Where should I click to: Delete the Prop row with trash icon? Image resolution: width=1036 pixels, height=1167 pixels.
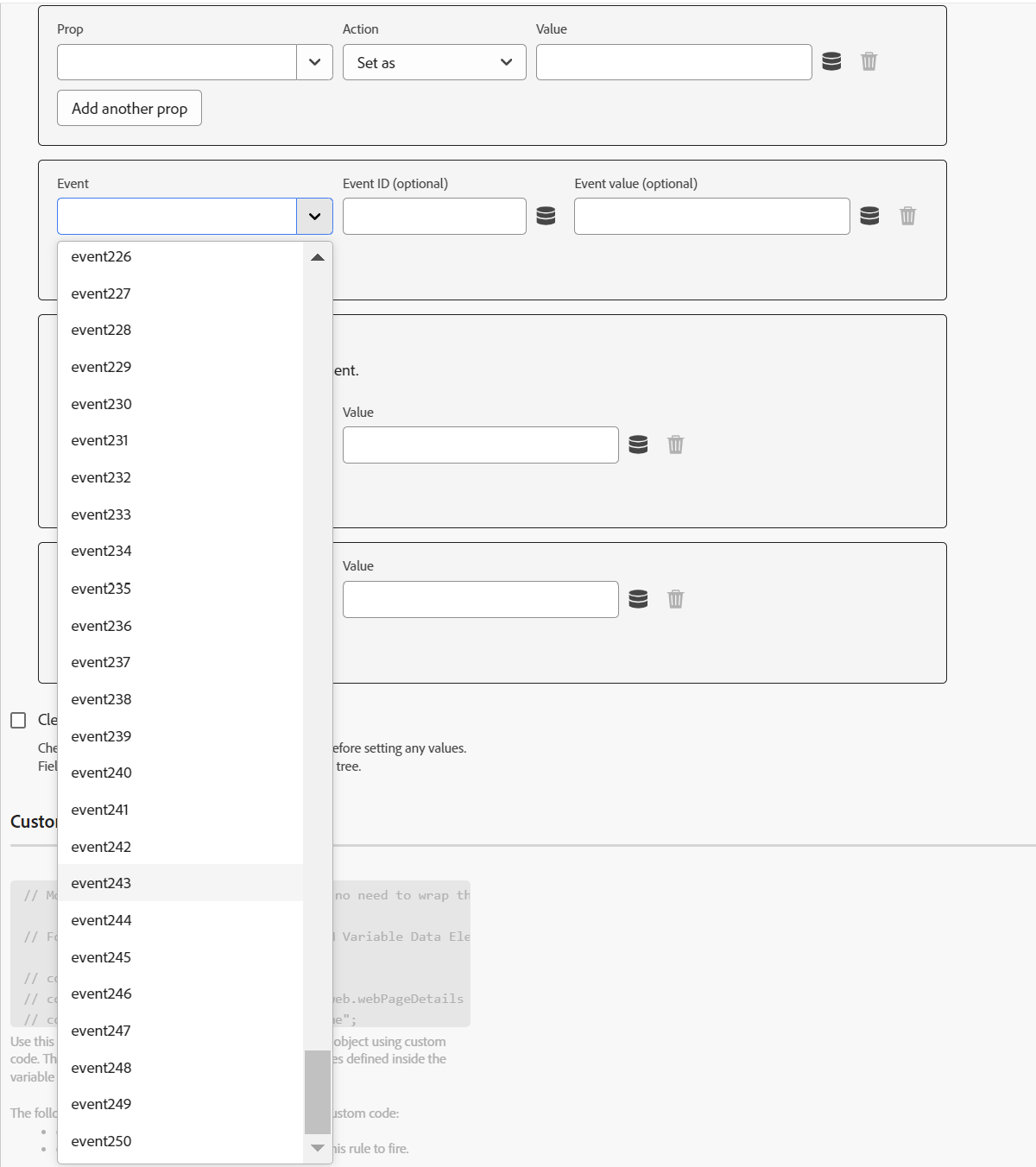coord(869,61)
